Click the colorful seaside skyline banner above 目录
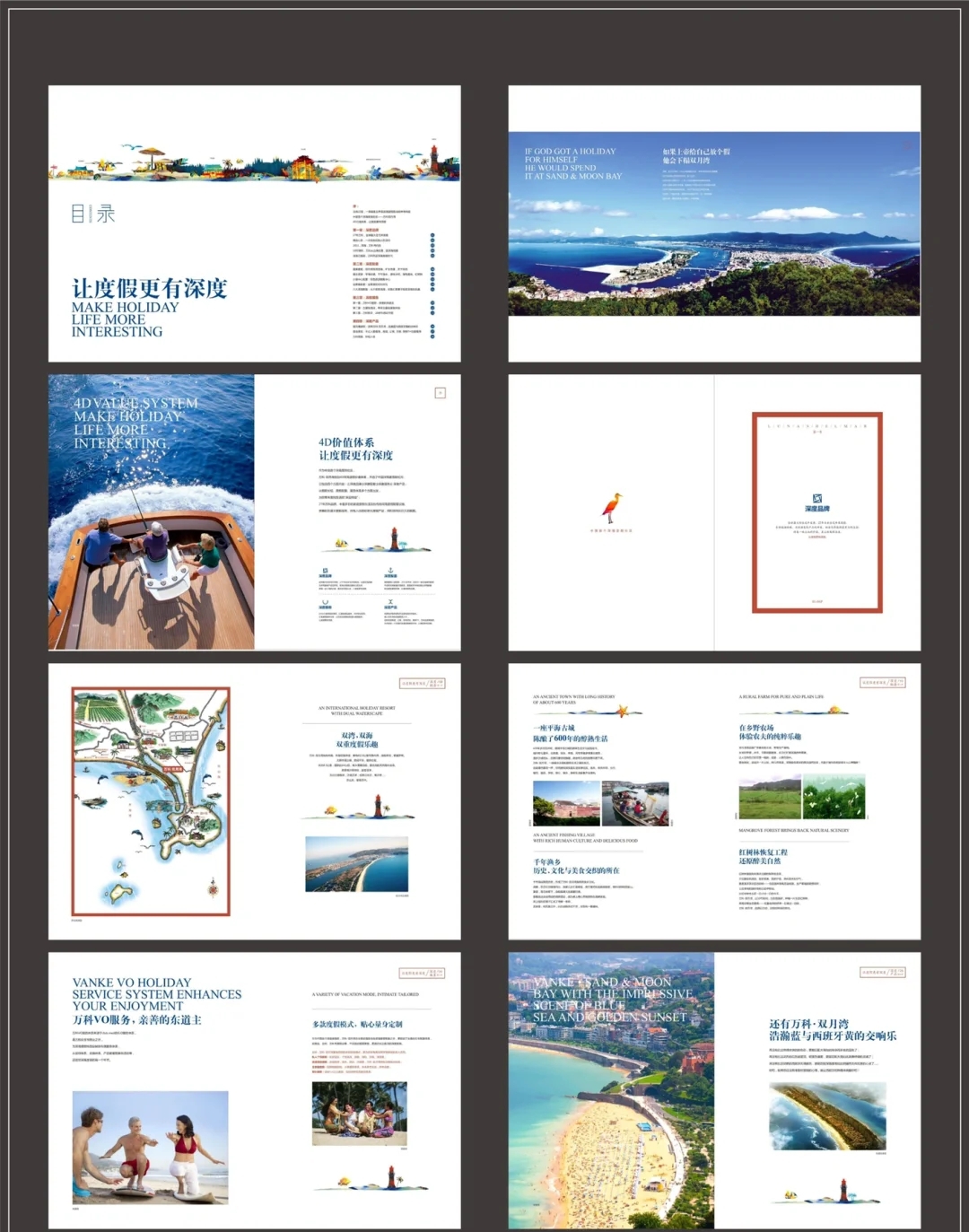This screenshot has height=1232, width=969. [x=254, y=162]
